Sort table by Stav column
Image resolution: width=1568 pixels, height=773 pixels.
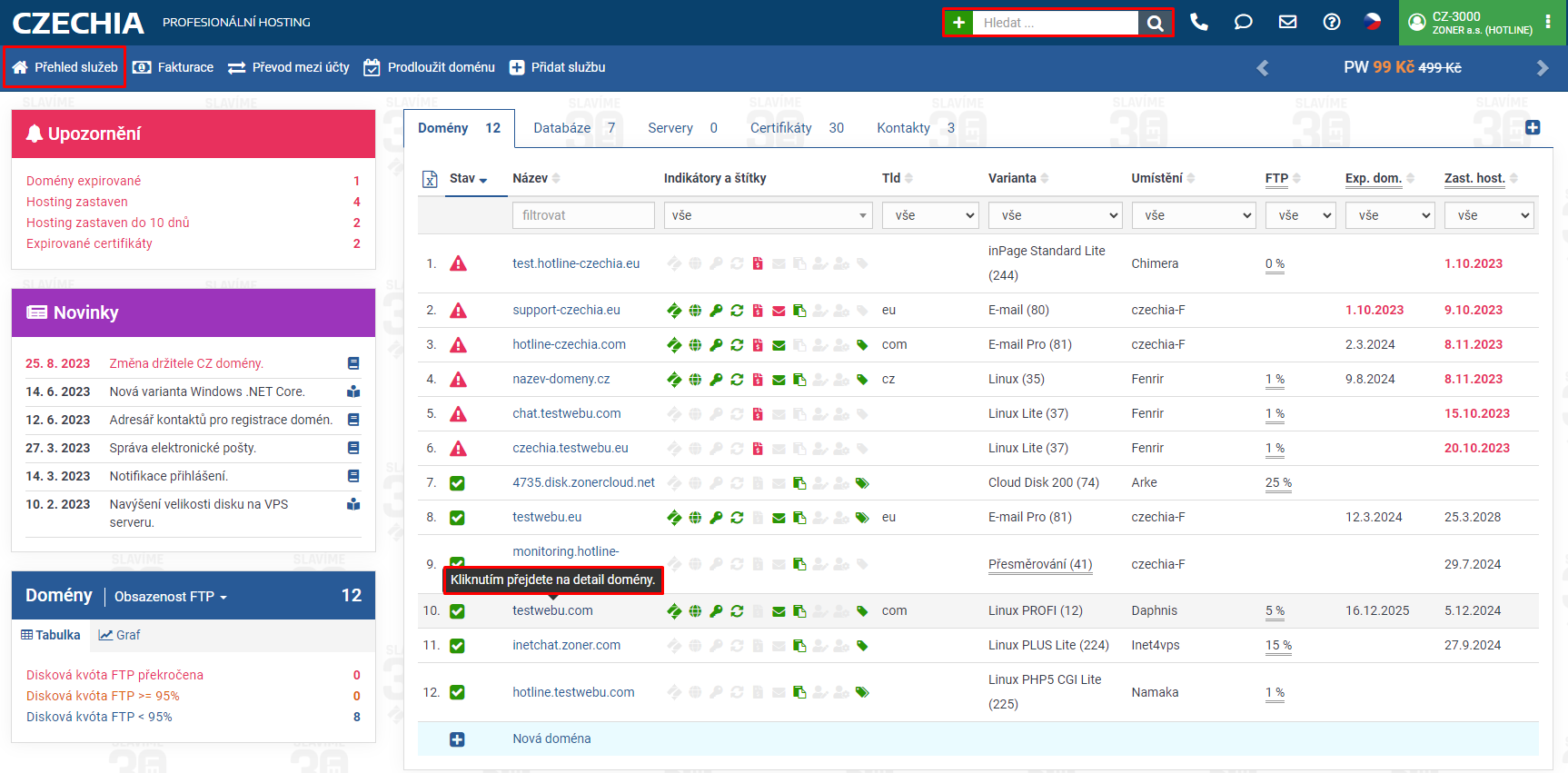468,178
